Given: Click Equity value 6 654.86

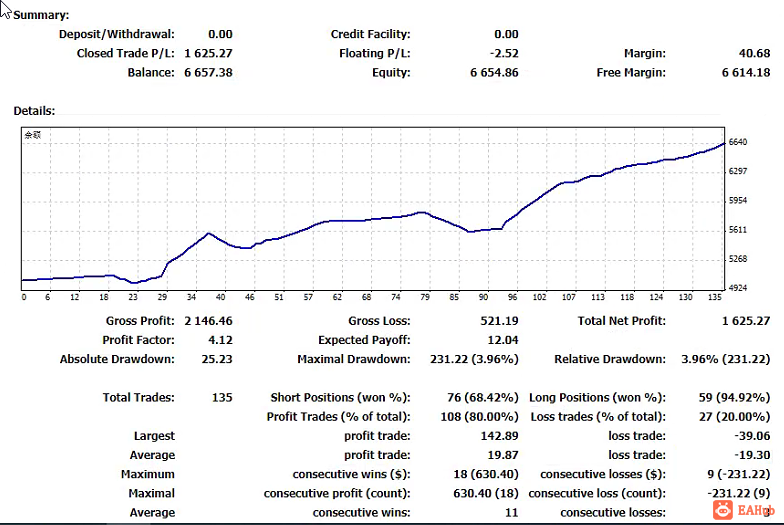Looking at the screenshot, I should 494,72.
